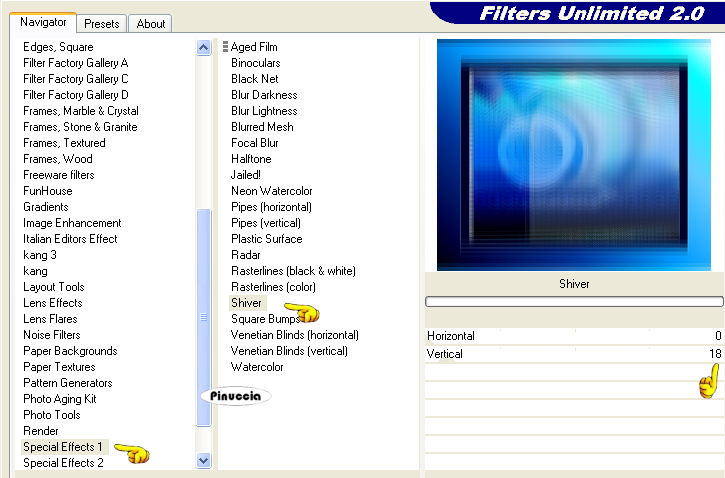Select Frames, Stone & Granite category
725x478 pixels.
click(x=80, y=127)
